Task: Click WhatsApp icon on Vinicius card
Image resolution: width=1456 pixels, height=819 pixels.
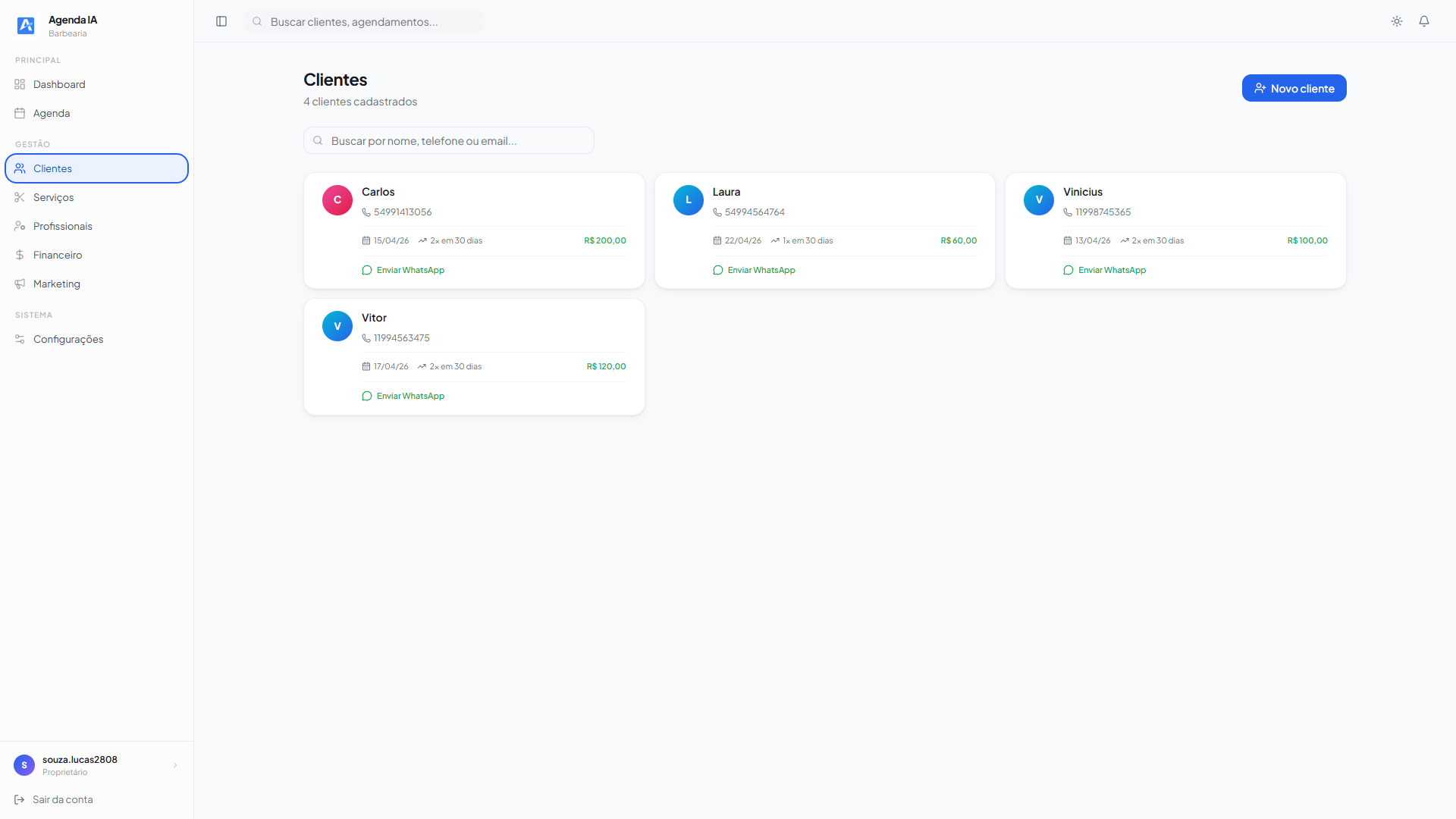Action: coord(1068,270)
